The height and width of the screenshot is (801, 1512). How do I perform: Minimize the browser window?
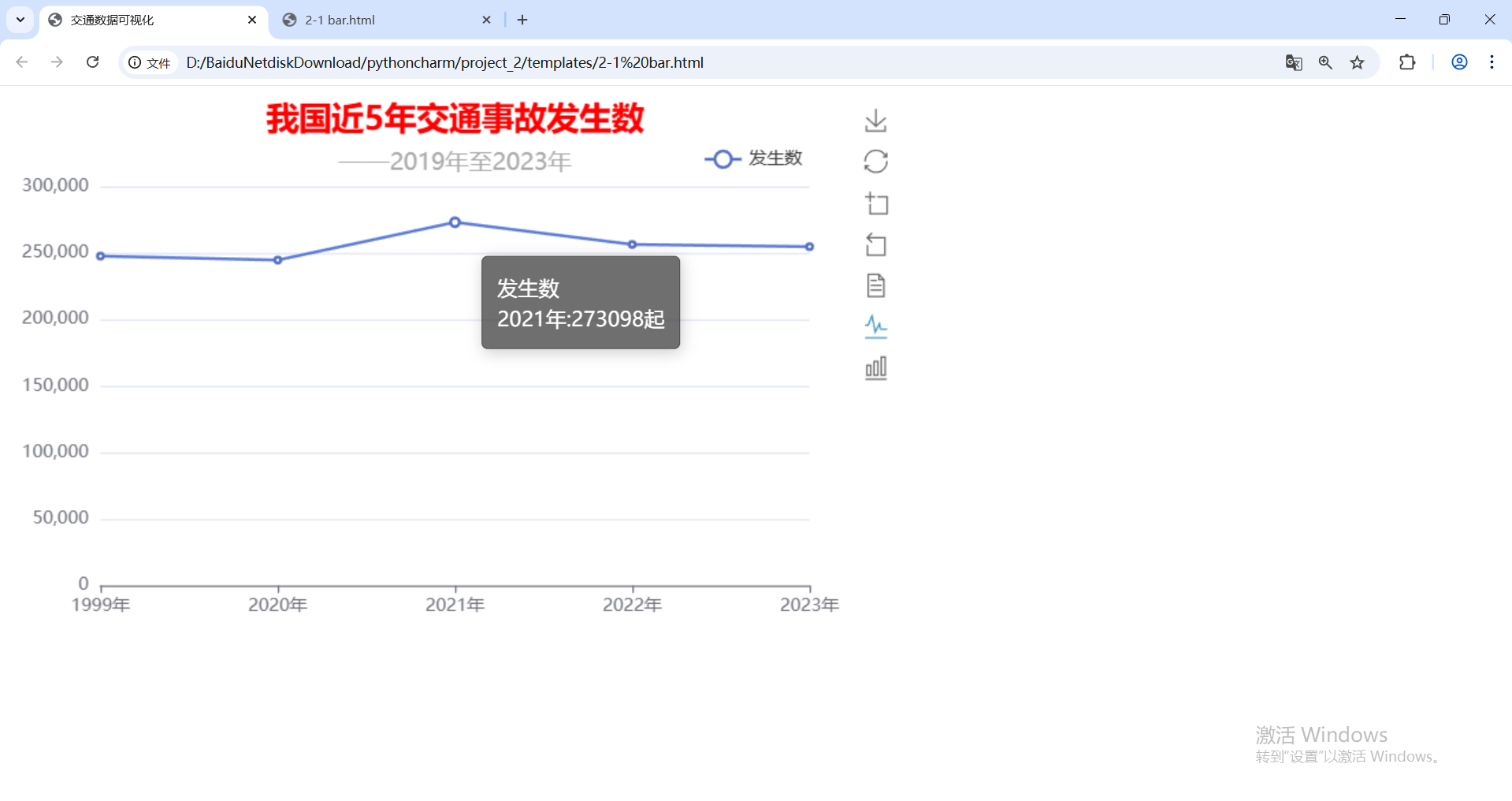coord(1400,20)
